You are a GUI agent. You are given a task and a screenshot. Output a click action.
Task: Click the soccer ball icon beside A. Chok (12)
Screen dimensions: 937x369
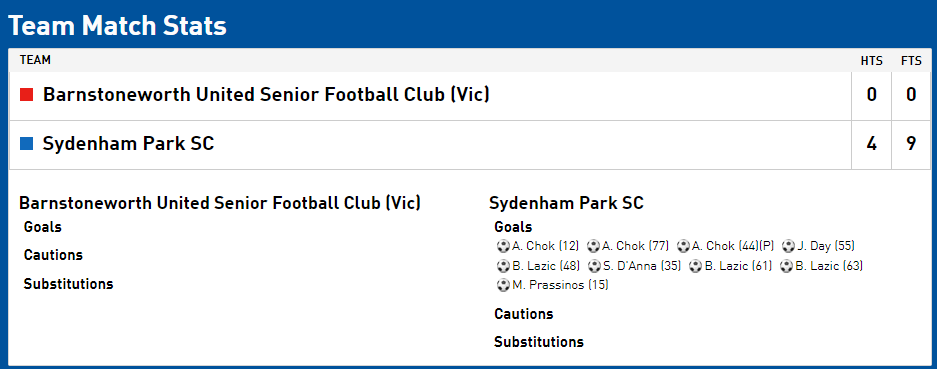coord(503,246)
